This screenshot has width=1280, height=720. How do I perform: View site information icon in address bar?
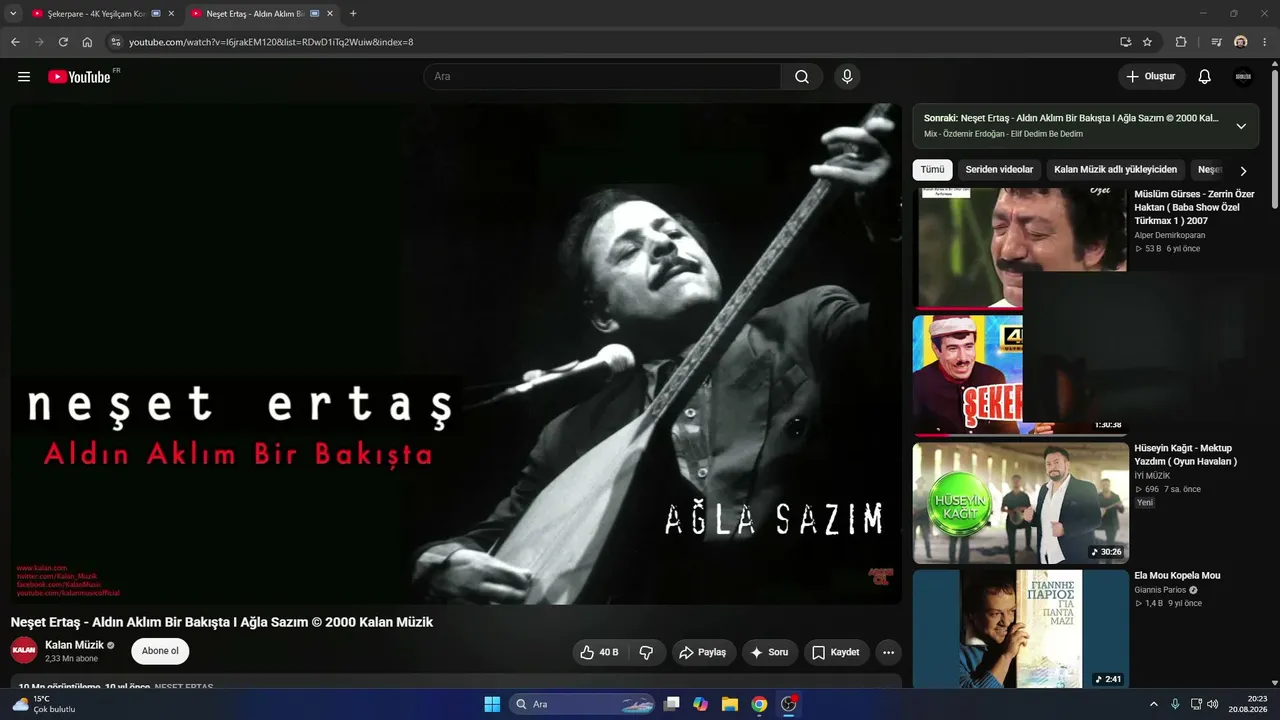pos(115,42)
